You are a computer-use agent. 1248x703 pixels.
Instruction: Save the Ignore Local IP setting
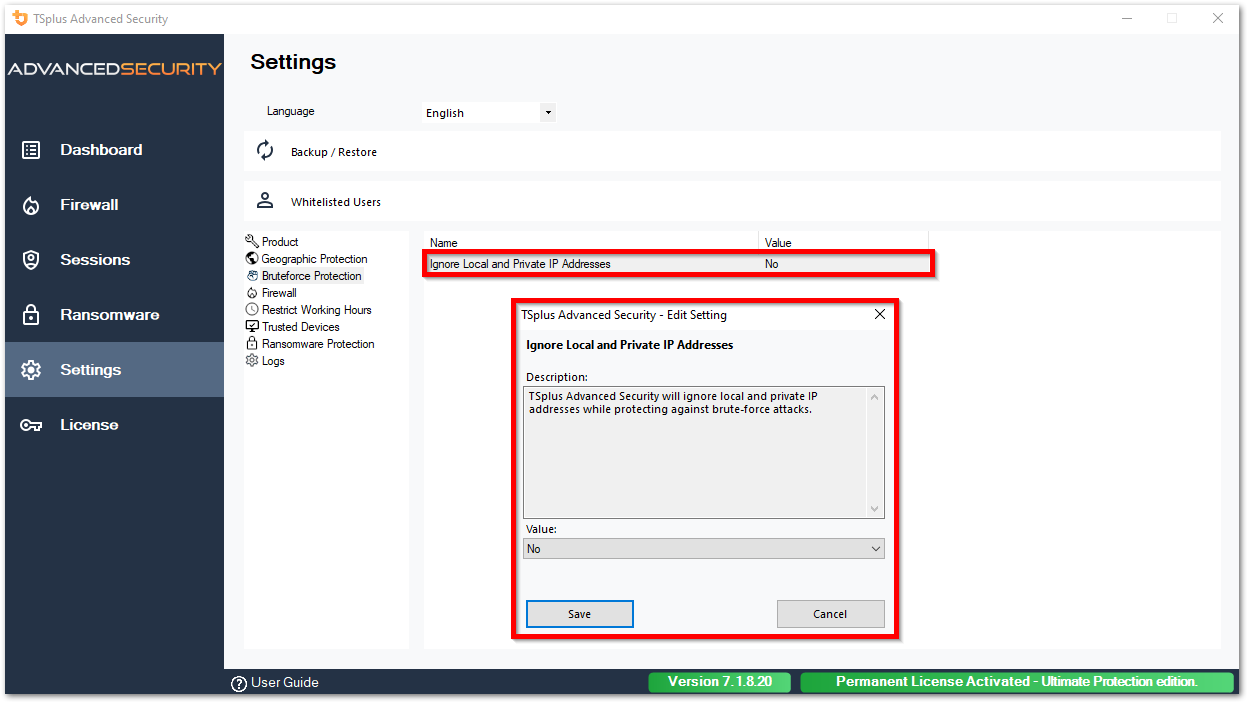pyautogui.click(x=579, y=613)
